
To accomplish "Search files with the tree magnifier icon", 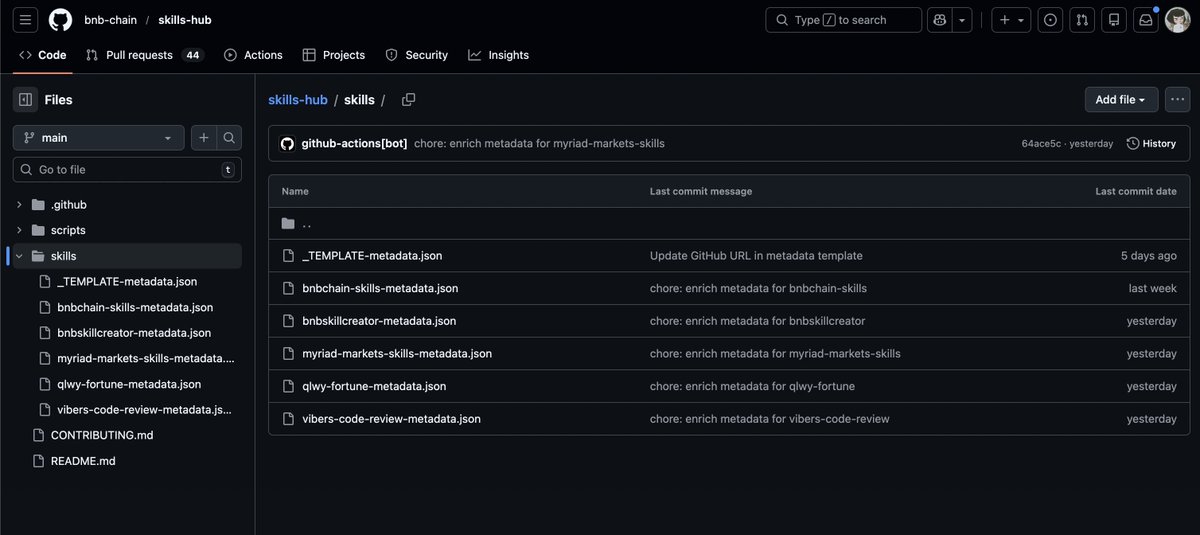I will tap(229, 138).
